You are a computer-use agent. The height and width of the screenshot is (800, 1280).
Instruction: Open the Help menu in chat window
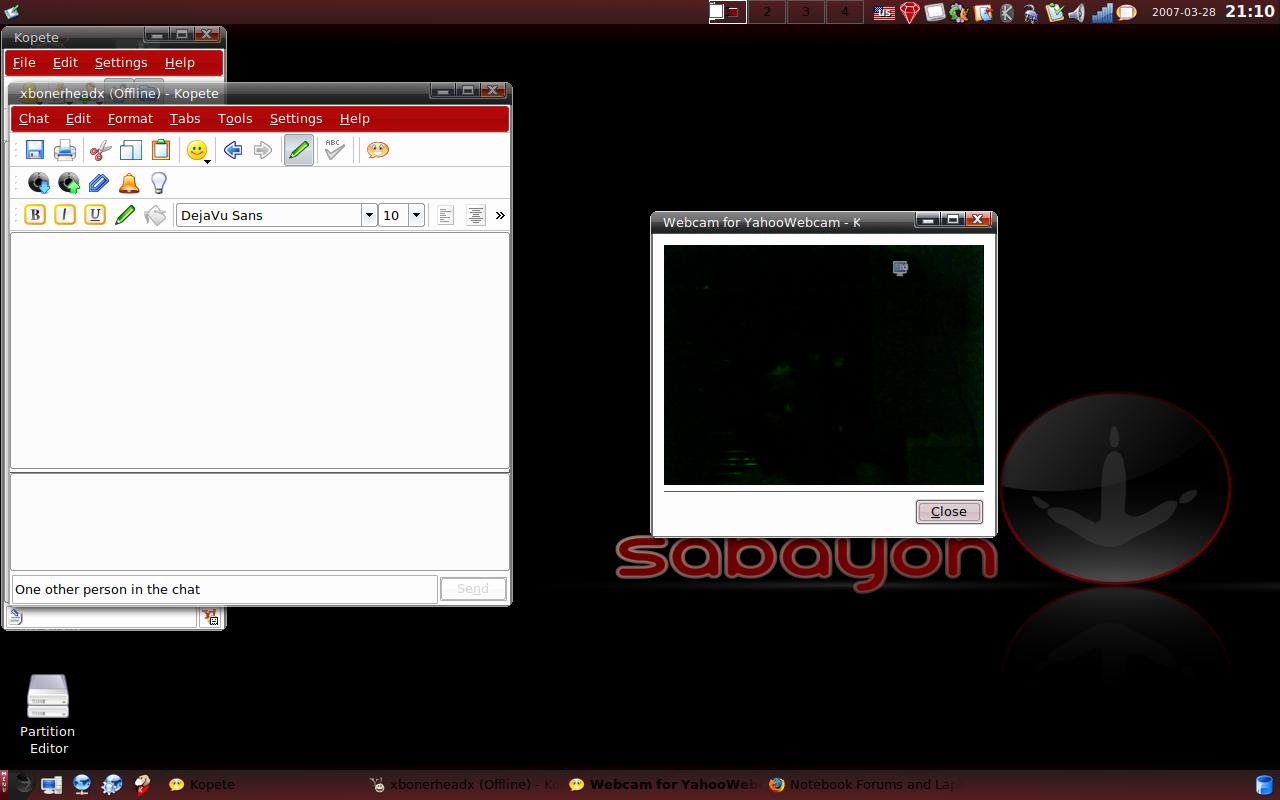(355, 118)
